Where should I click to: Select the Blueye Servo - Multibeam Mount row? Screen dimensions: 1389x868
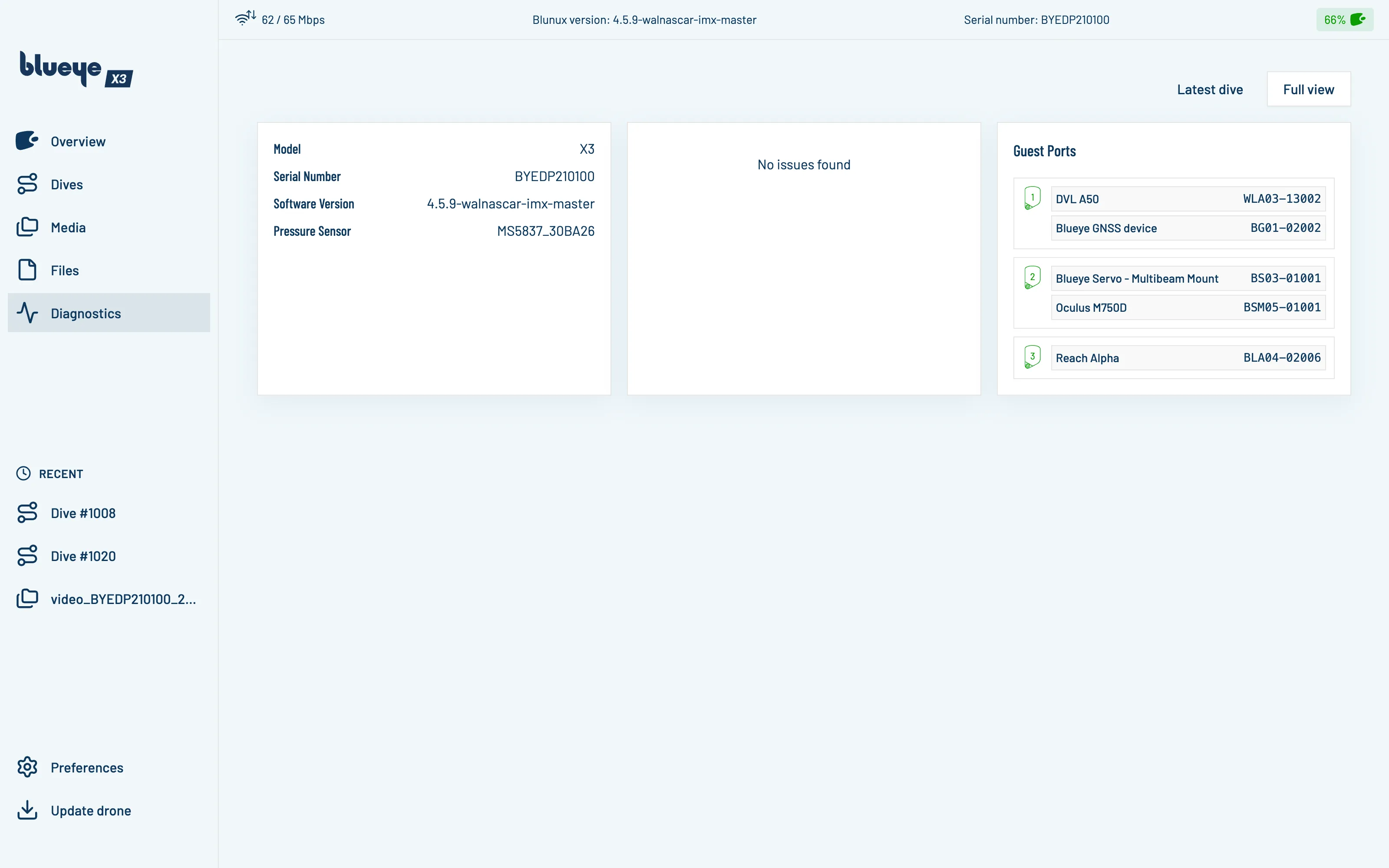[x=1188, y=278]
